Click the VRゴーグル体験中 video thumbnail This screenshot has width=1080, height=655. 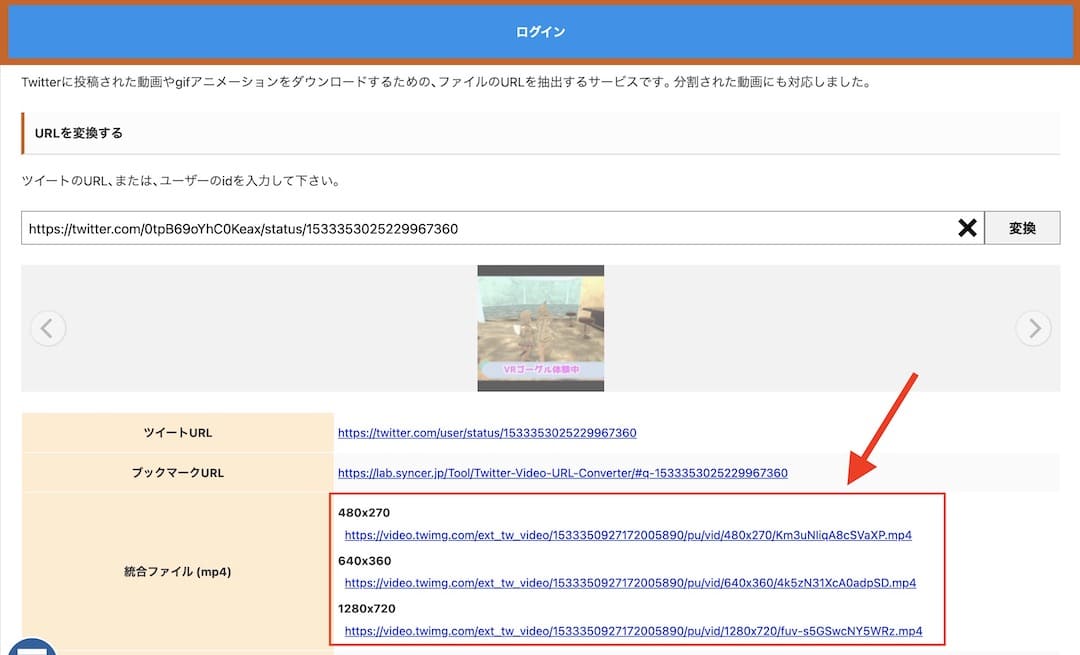540,328
